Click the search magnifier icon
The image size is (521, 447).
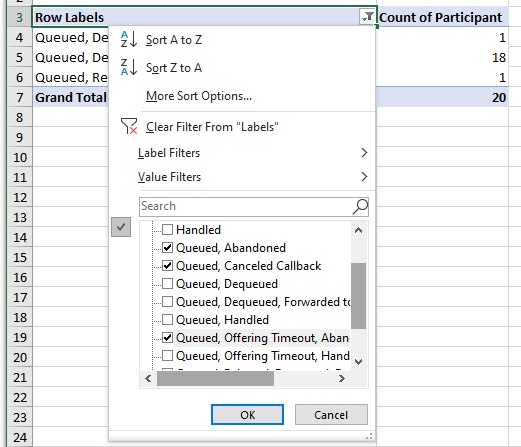click(x=360, y=206)
